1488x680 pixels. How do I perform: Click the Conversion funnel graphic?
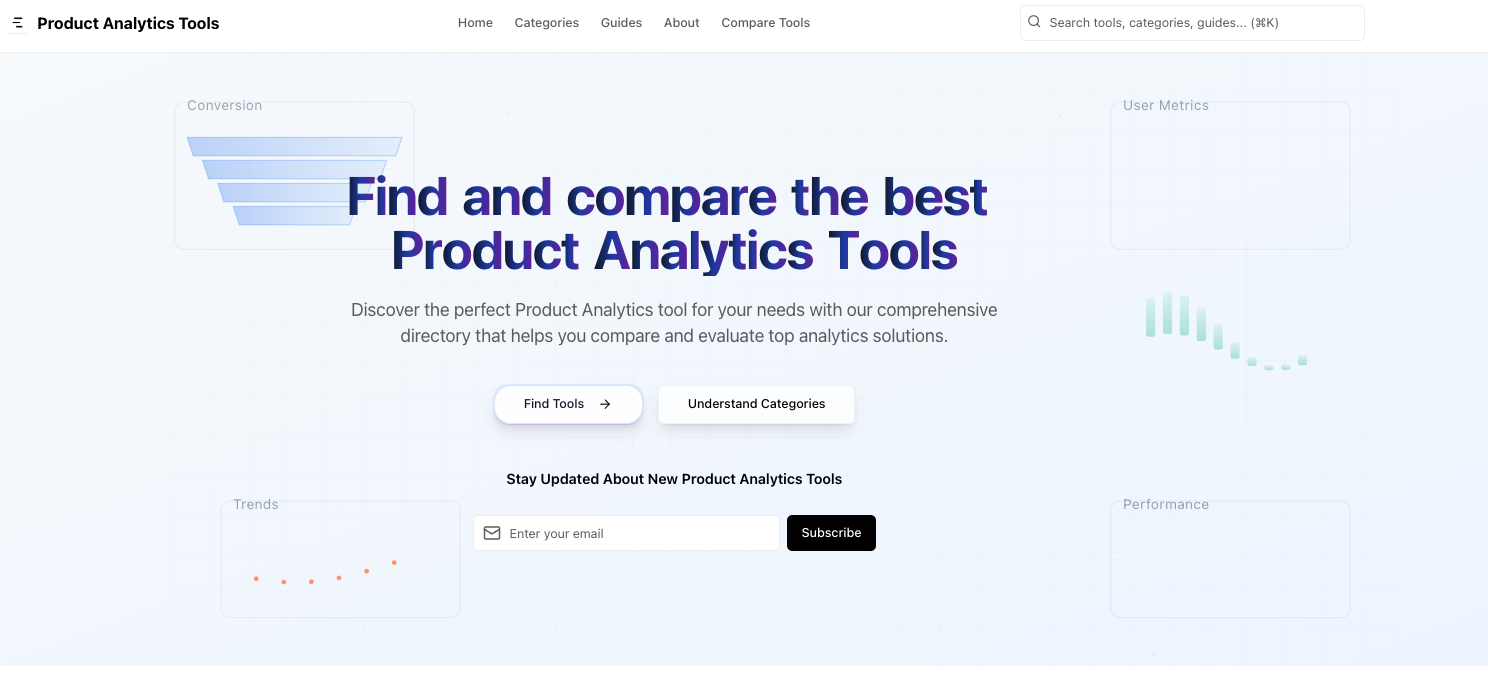294,178
